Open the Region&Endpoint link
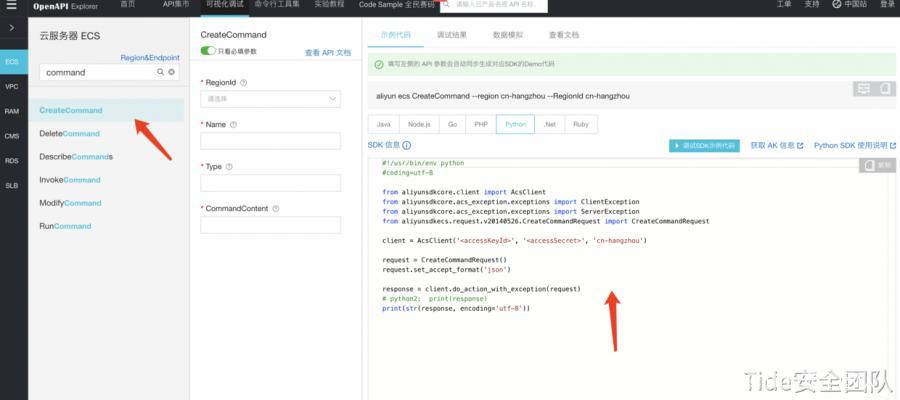This screenshot has width=900, height=400. pyautogui.click(x=150, y=57)
